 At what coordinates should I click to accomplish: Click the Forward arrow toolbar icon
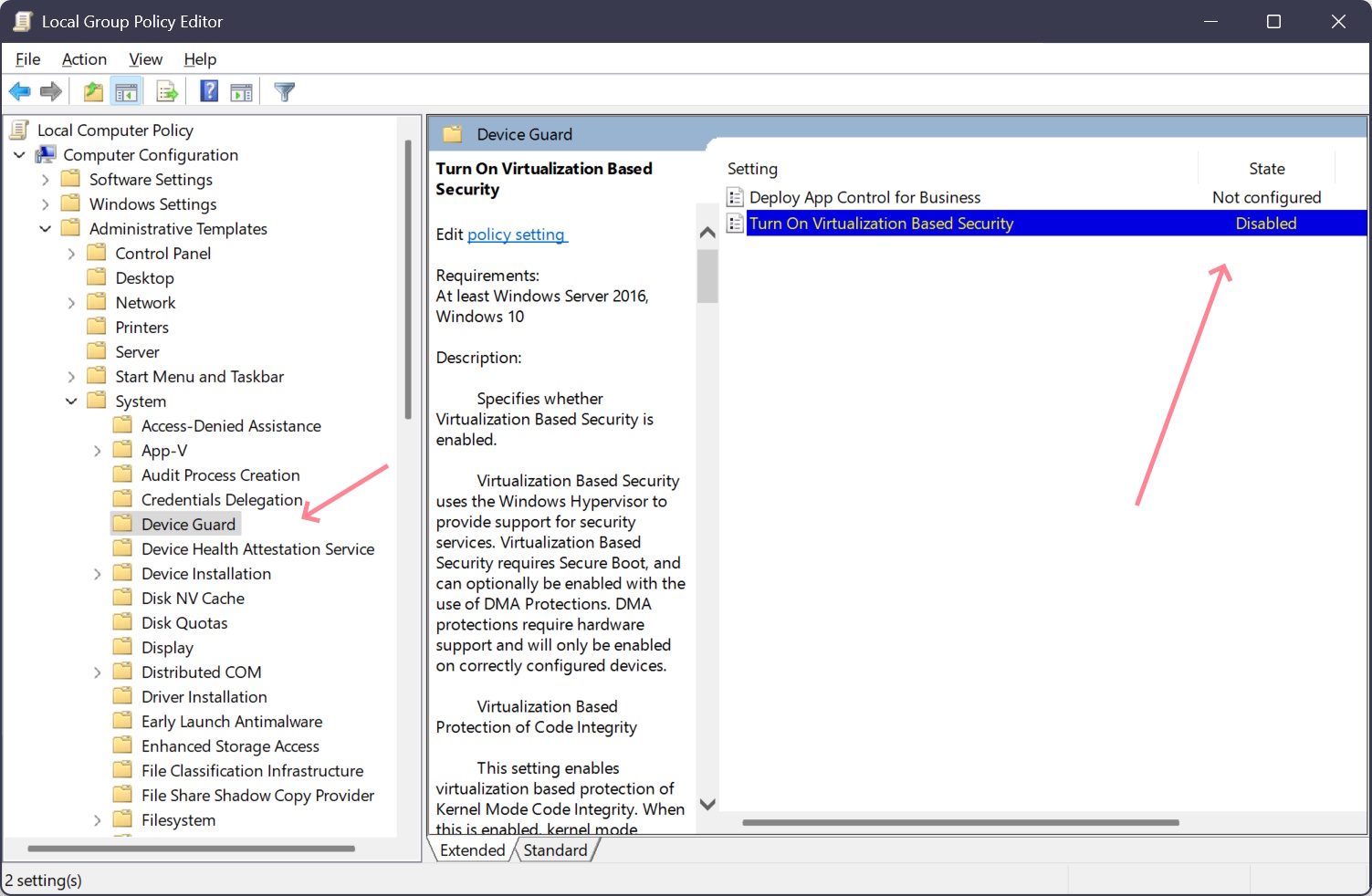[x=51, y=91]
